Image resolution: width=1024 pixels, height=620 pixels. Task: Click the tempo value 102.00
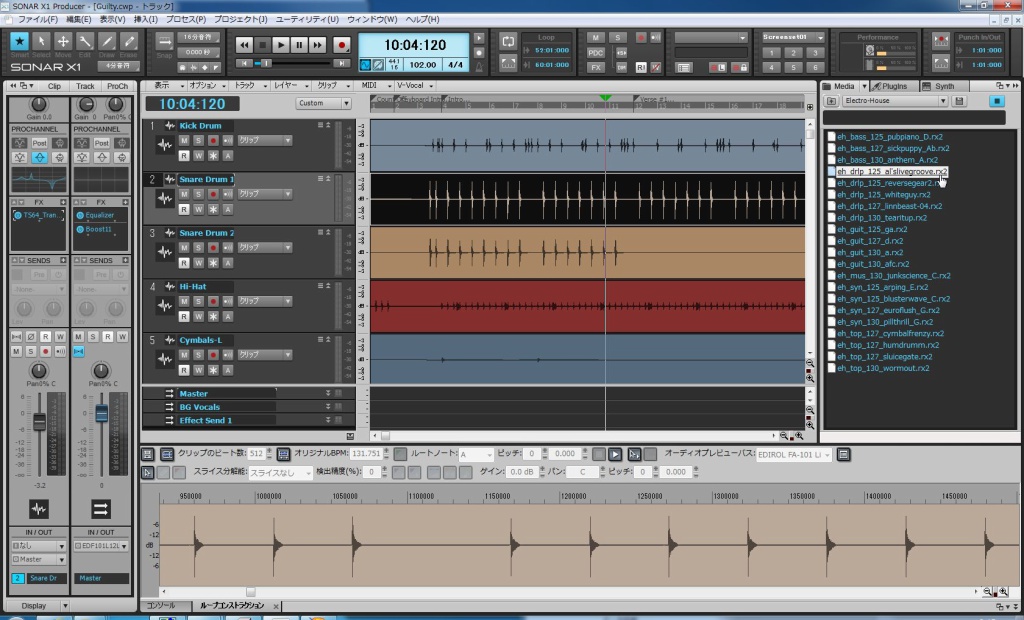(422, 65)
